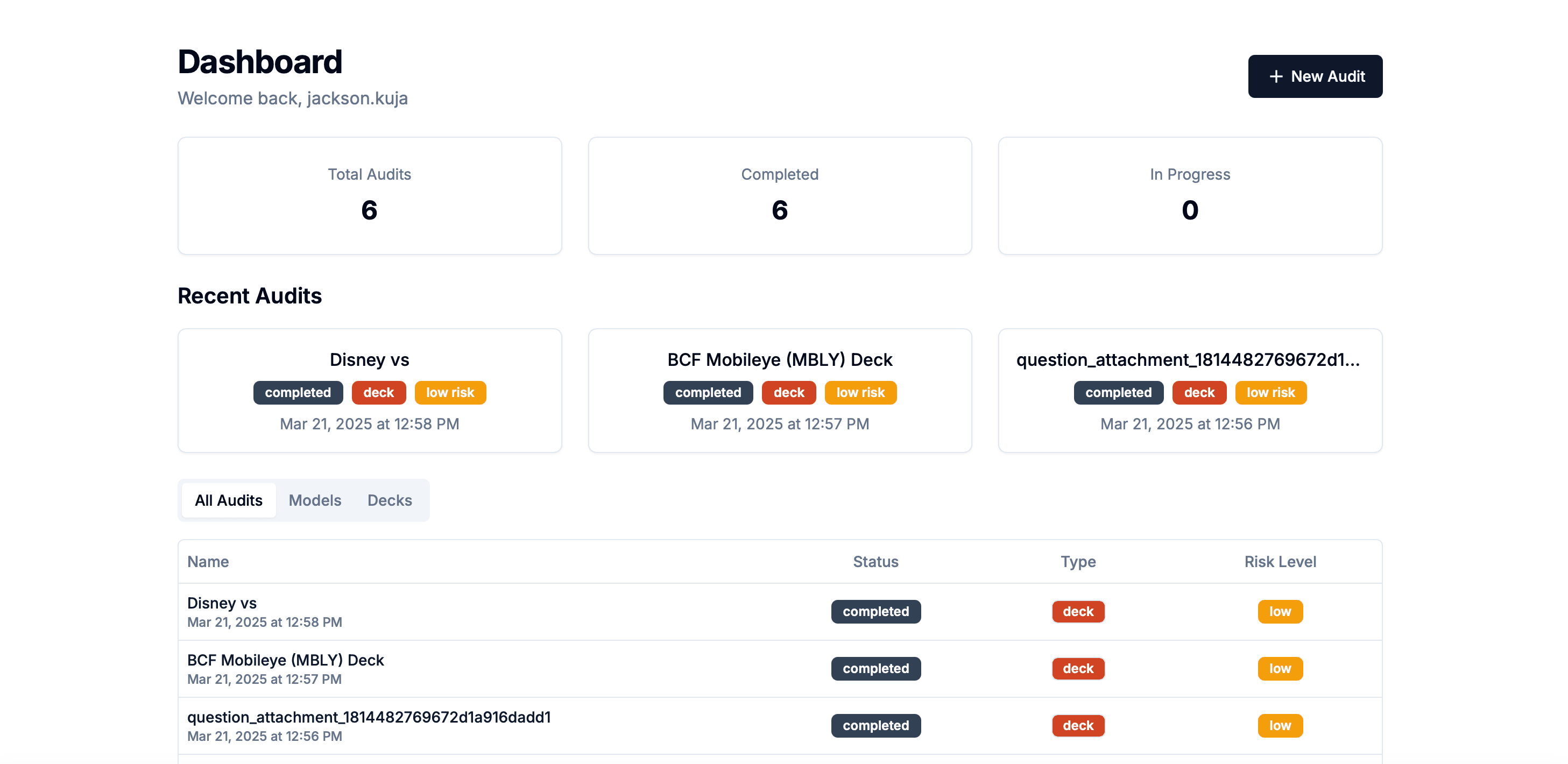Open the Disney vs recent audit card
The image size is (1568, 764).
370,391
